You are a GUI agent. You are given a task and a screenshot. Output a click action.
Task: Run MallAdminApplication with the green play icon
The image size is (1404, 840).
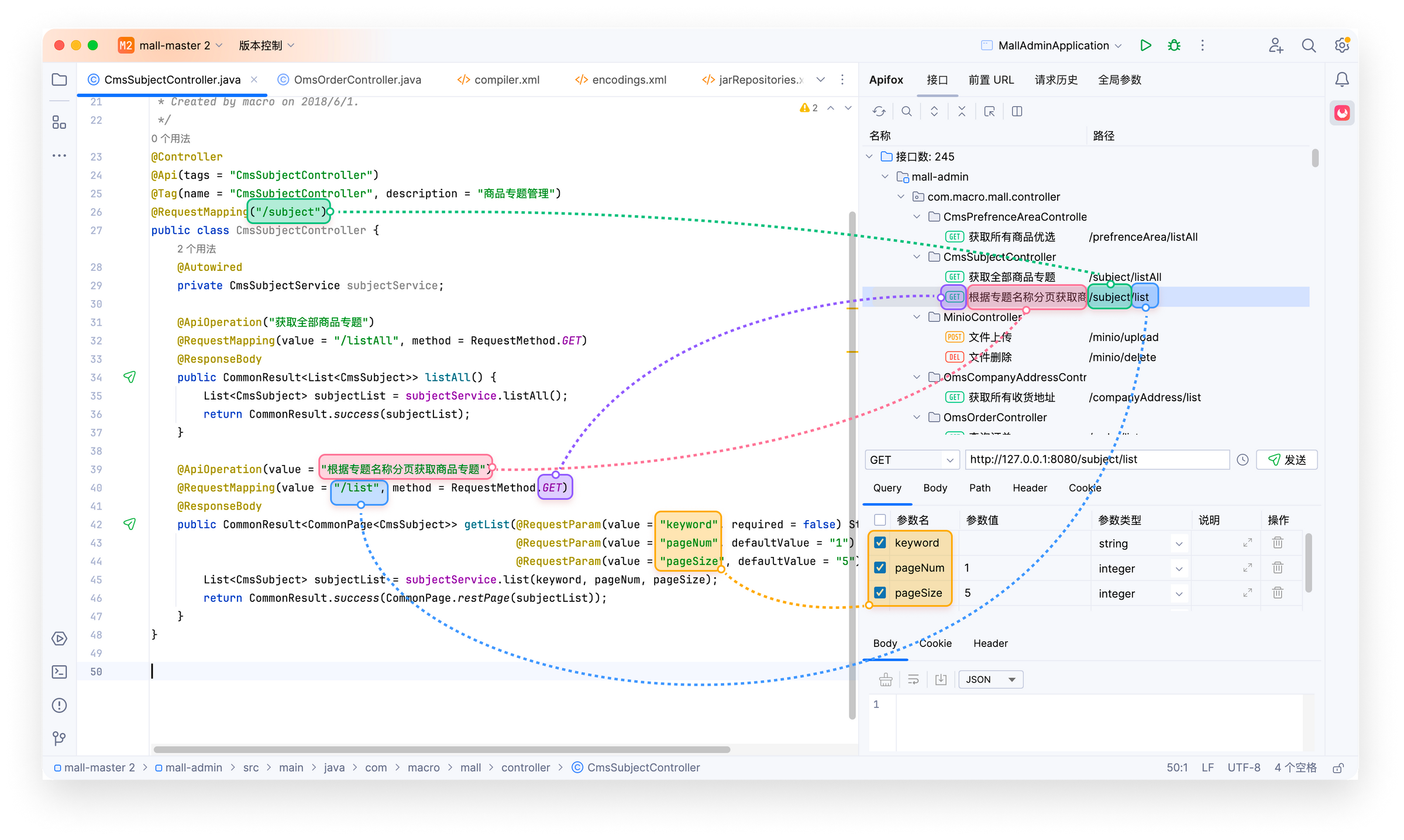click(1145, 46)
